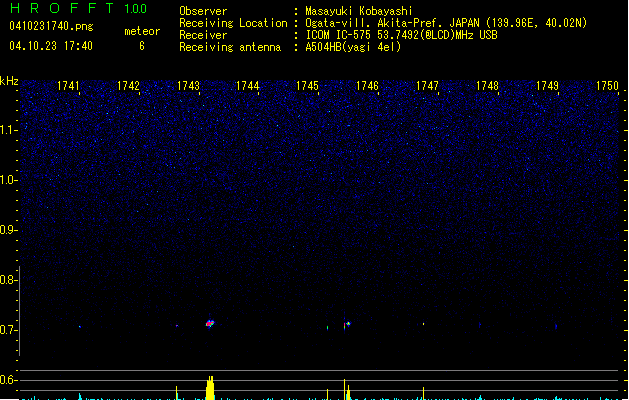The height and width of the screenshot is (400, 629).
Task: Click the meteor count label
Action: [x=142, y=31]
